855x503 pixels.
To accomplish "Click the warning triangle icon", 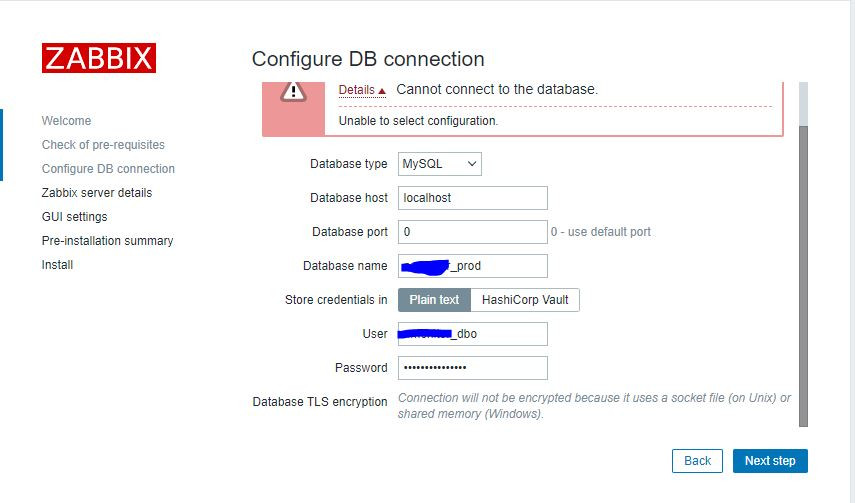I will (292, 91).
